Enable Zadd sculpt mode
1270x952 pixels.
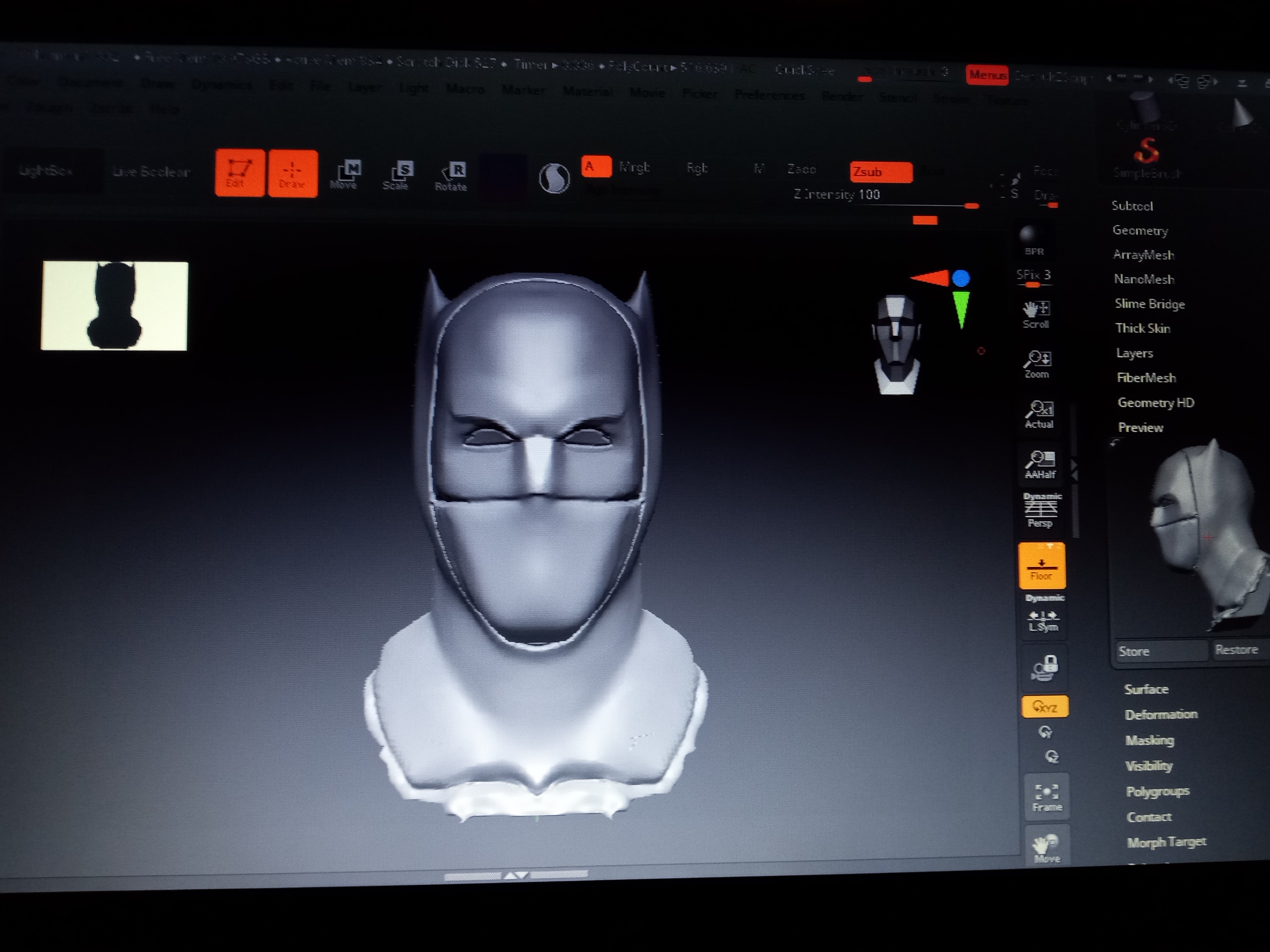[x=801, y=170]
